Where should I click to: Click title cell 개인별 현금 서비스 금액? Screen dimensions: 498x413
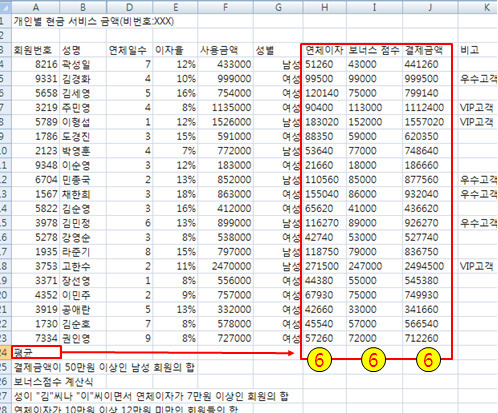pyautogui.click(x=94, y=21)
